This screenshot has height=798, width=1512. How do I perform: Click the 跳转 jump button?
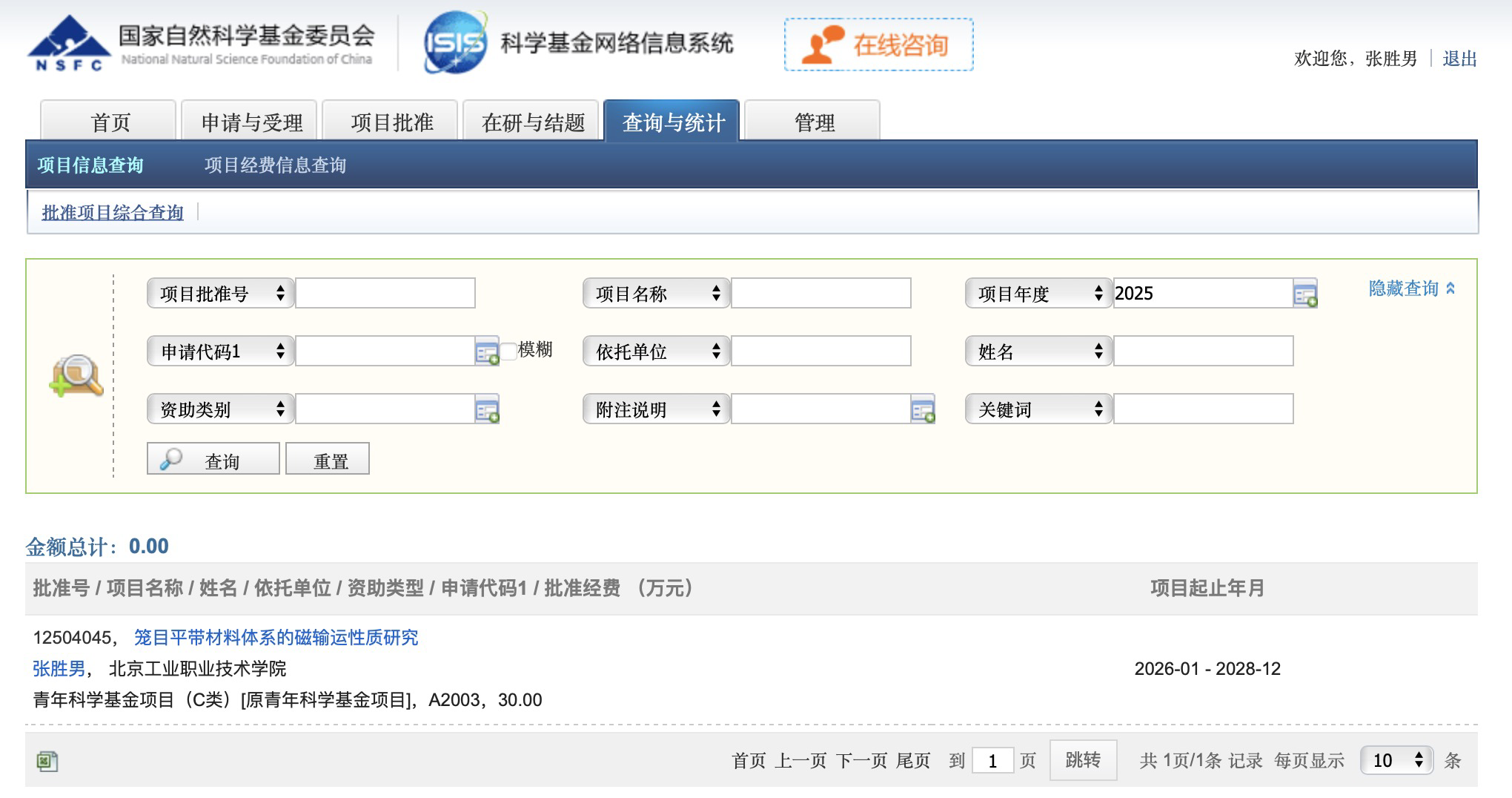[x=1083, y=760]
